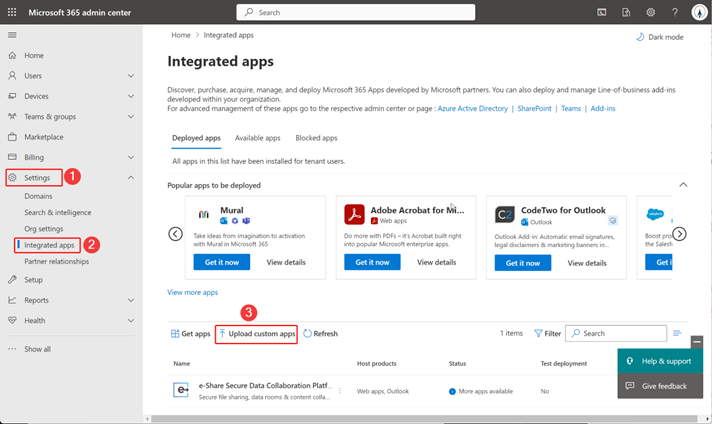Image resolution: width=712 pixels, height=424 pixels.
Task: Select Integrated apps in sidebar
Action: tap(49, 245)
